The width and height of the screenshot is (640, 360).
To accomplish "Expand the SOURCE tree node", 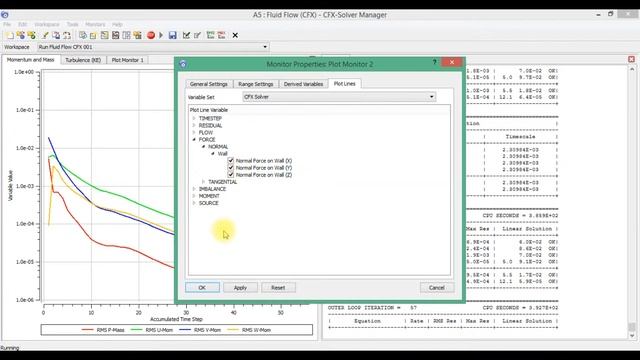I will click(194, 203).
